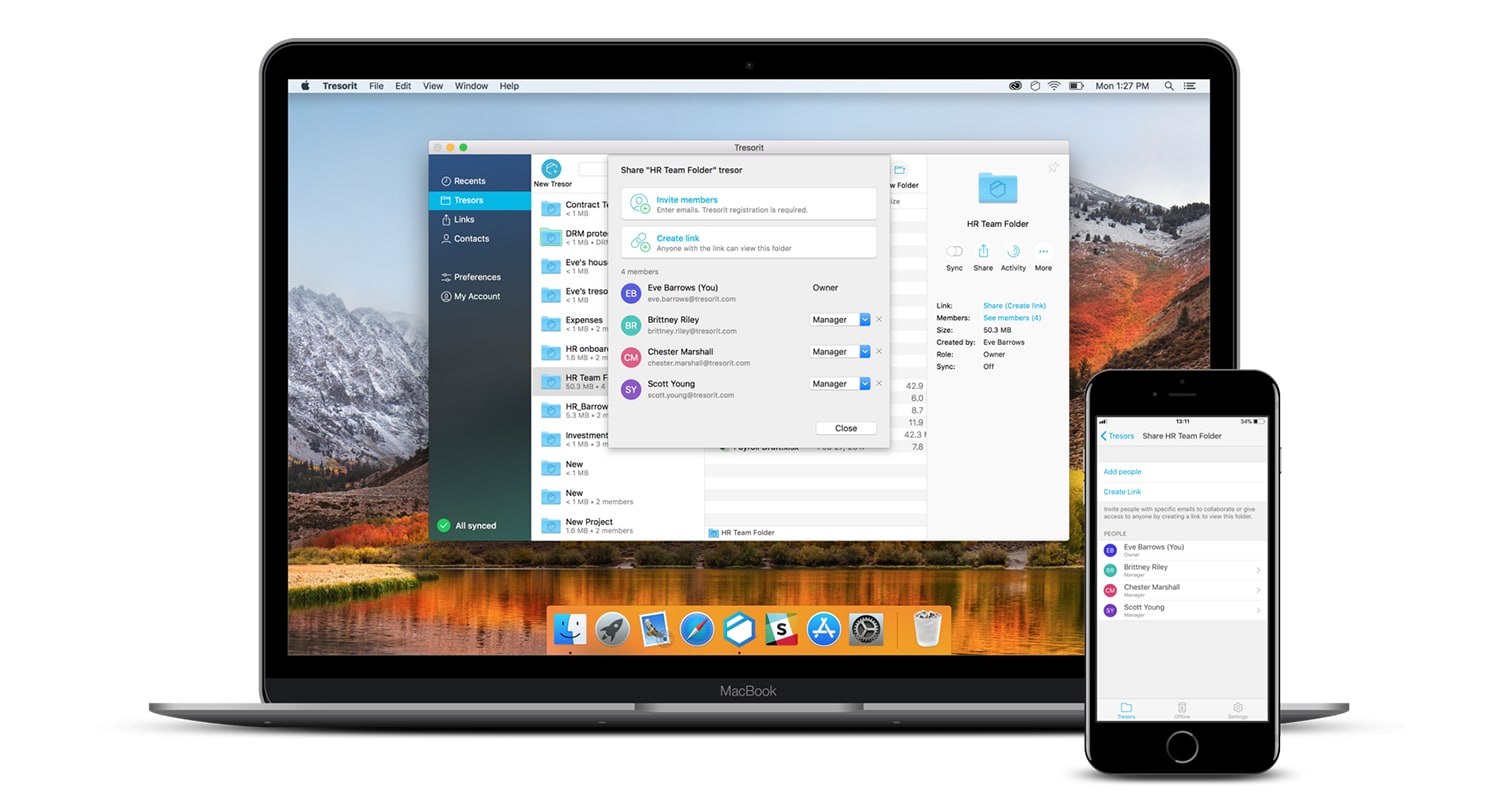
Task: Open Scott Young's Manager role dropdown
Action: tap(840, 384)
